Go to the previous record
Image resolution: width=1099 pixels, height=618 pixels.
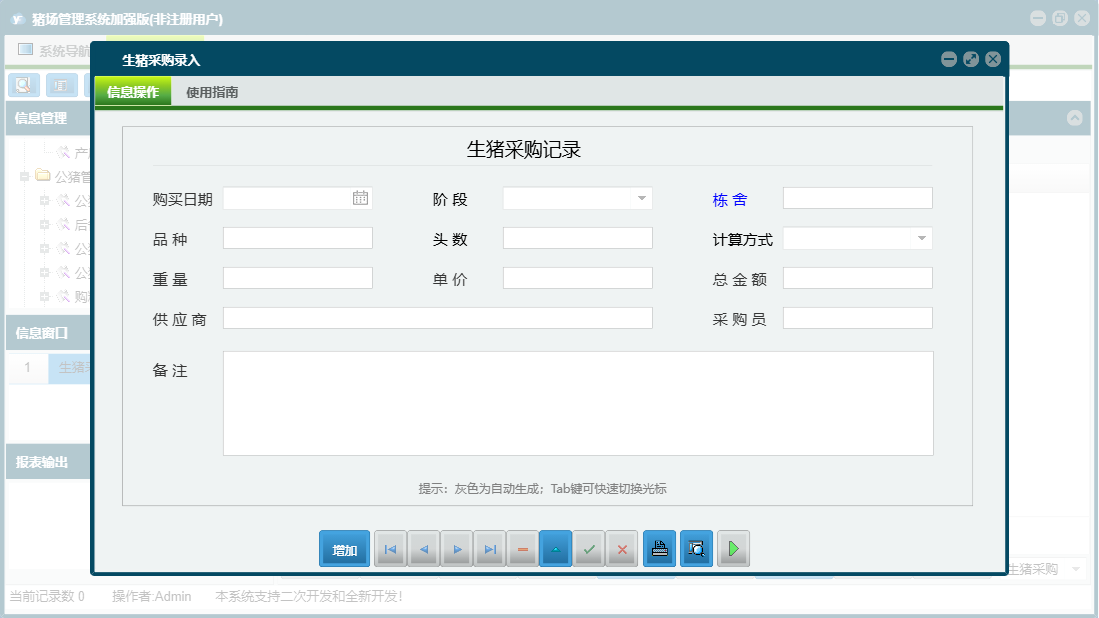[424, 549]
